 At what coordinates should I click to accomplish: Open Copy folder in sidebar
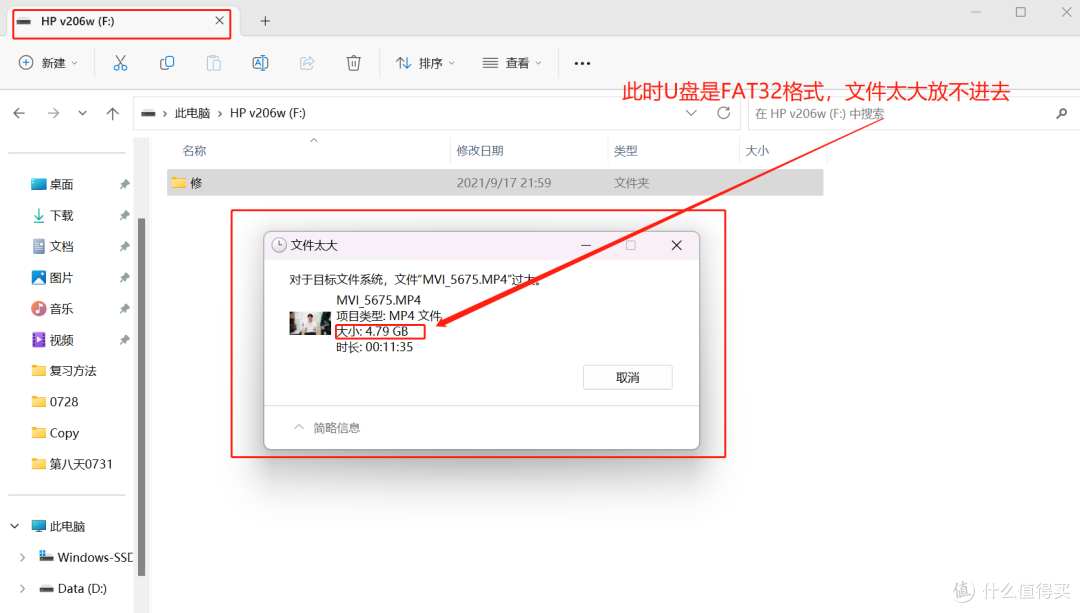point(55,433)
